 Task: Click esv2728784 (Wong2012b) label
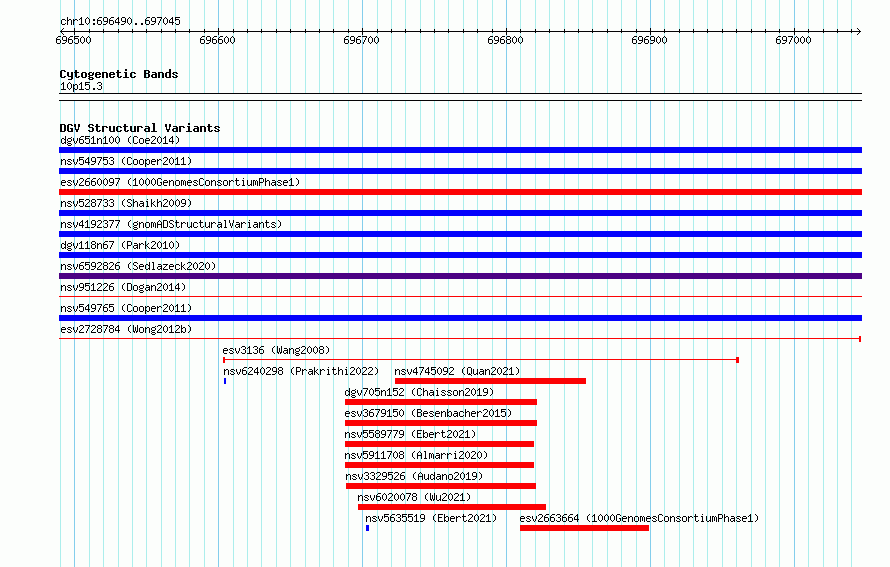tap(126, 329)
